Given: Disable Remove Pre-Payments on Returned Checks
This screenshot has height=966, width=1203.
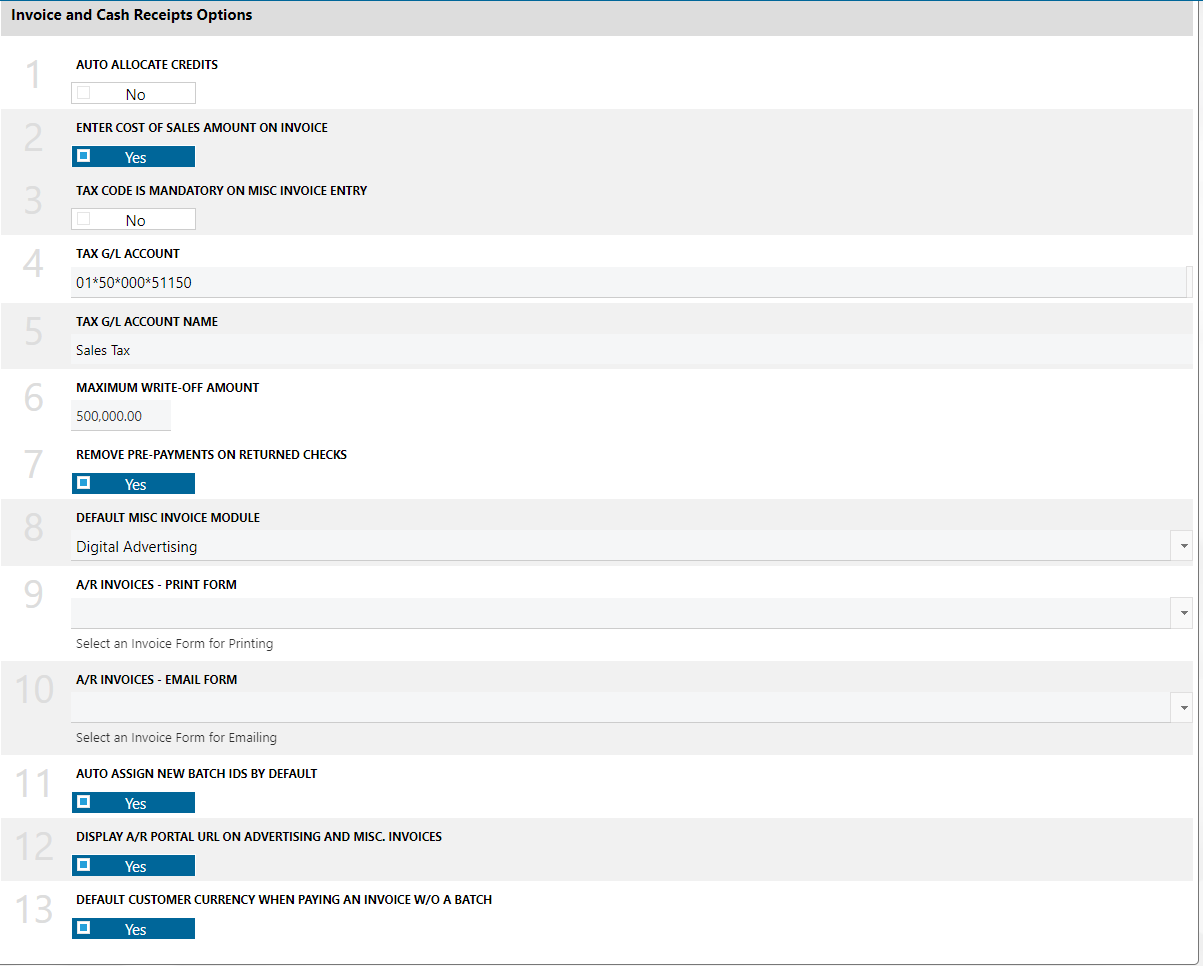Looking at the screenshot, I should pos(134,484).
